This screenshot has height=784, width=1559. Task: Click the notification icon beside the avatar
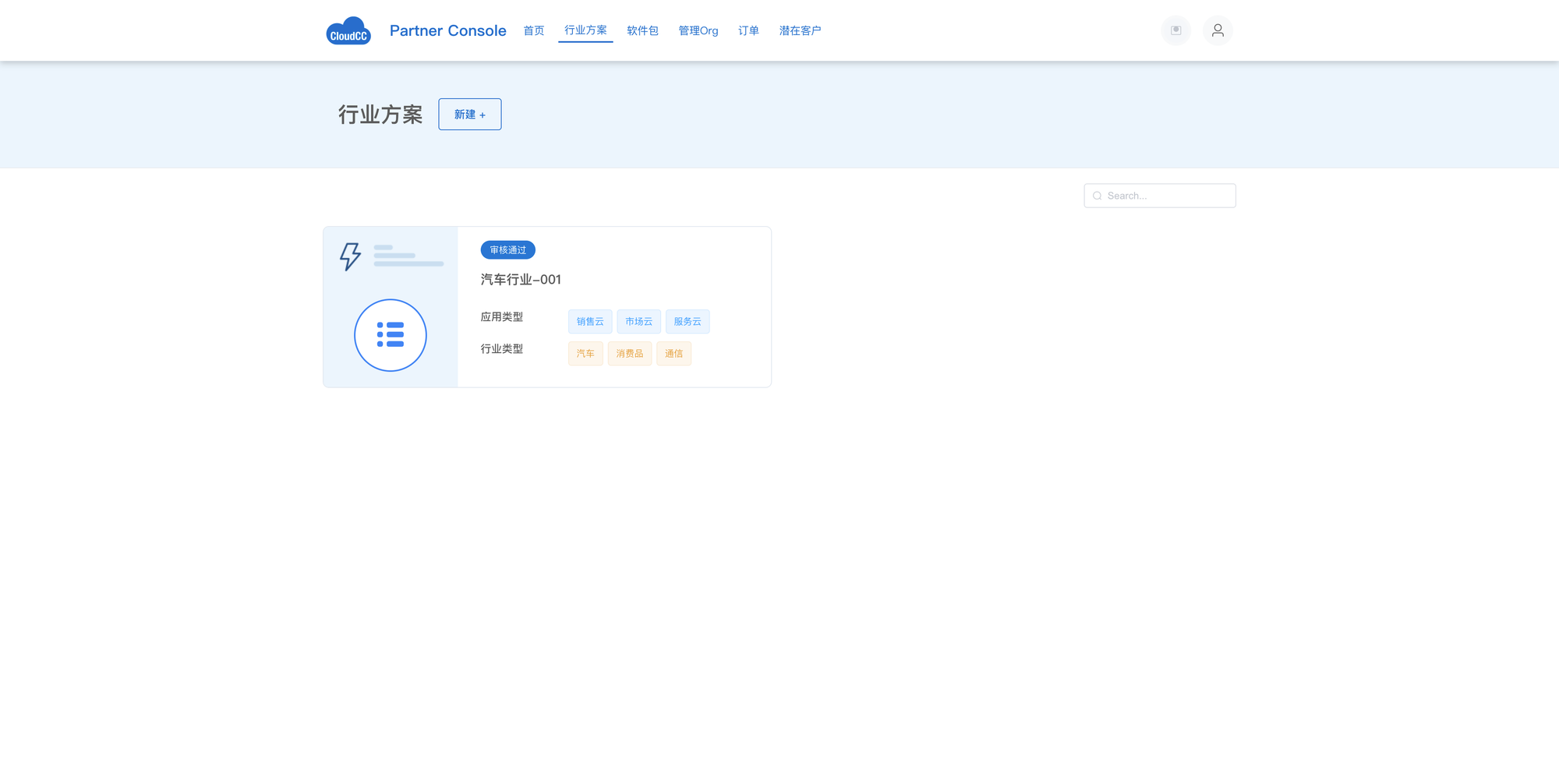coord(1175,30)
